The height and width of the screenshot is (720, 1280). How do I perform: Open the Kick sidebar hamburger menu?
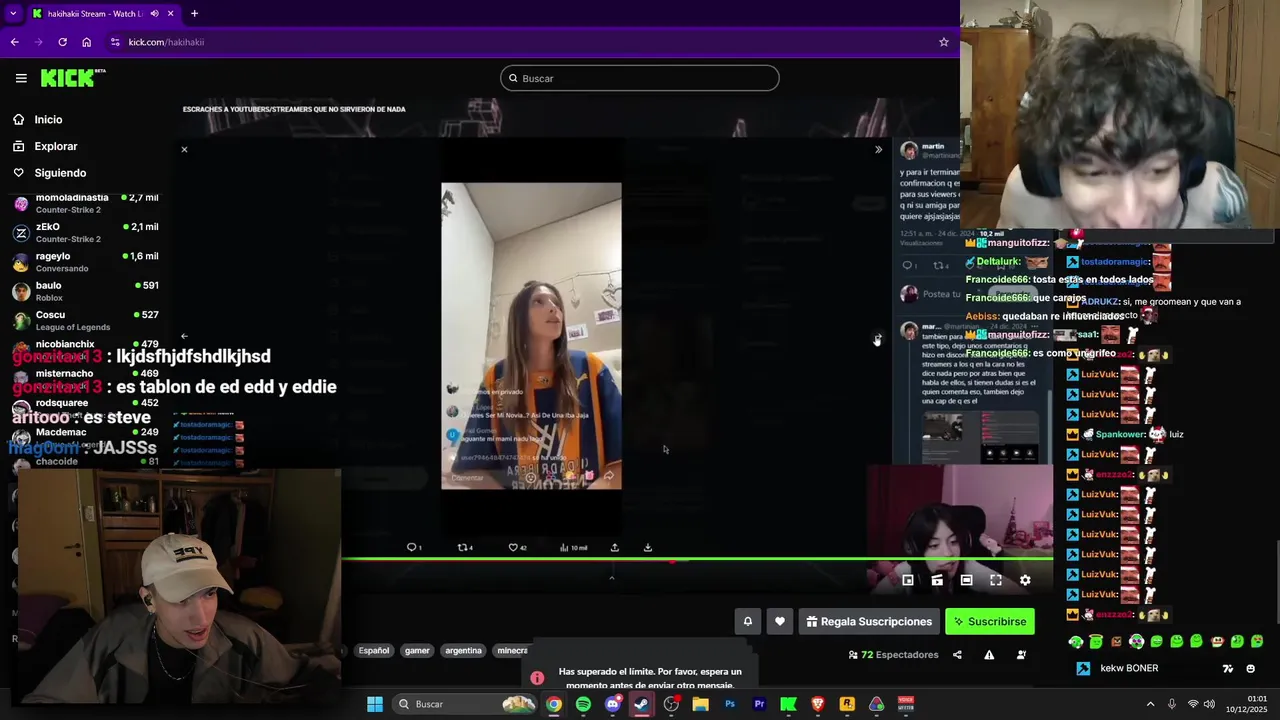pos(21,78)
